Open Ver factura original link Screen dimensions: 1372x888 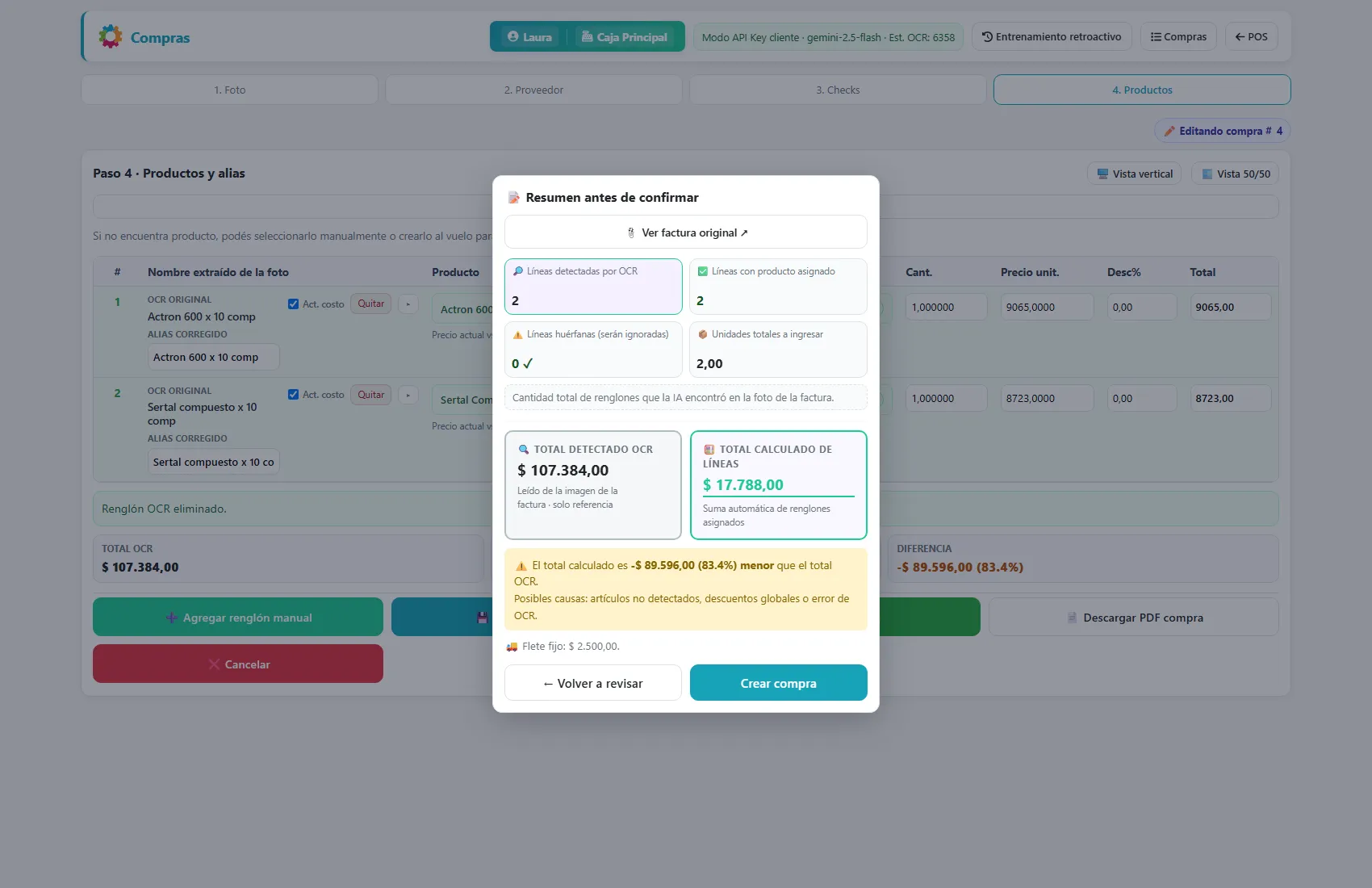(x=686, y=232)
